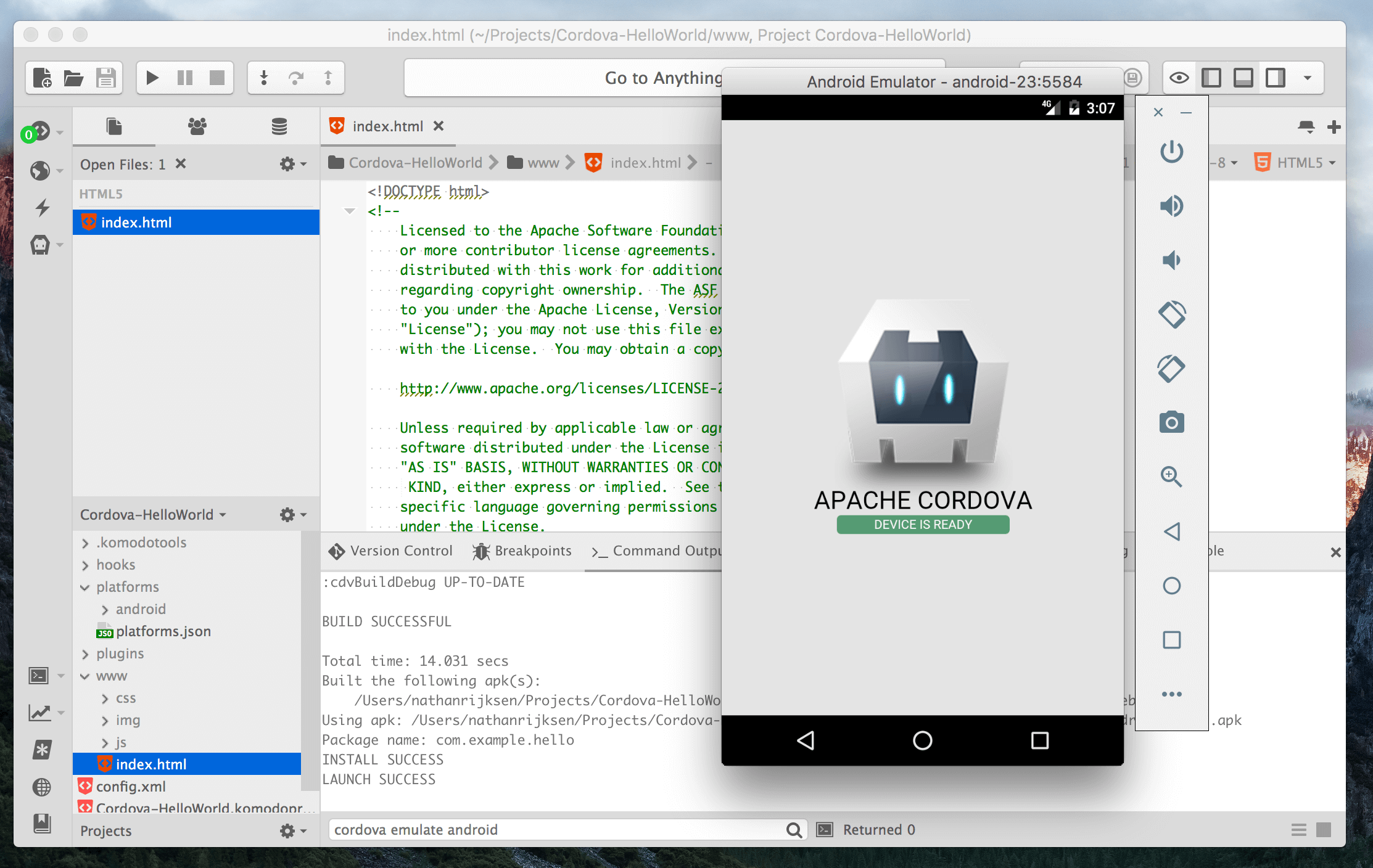Expand the css folder
Screen dimensions: 1373x868
tap(105, 698)
